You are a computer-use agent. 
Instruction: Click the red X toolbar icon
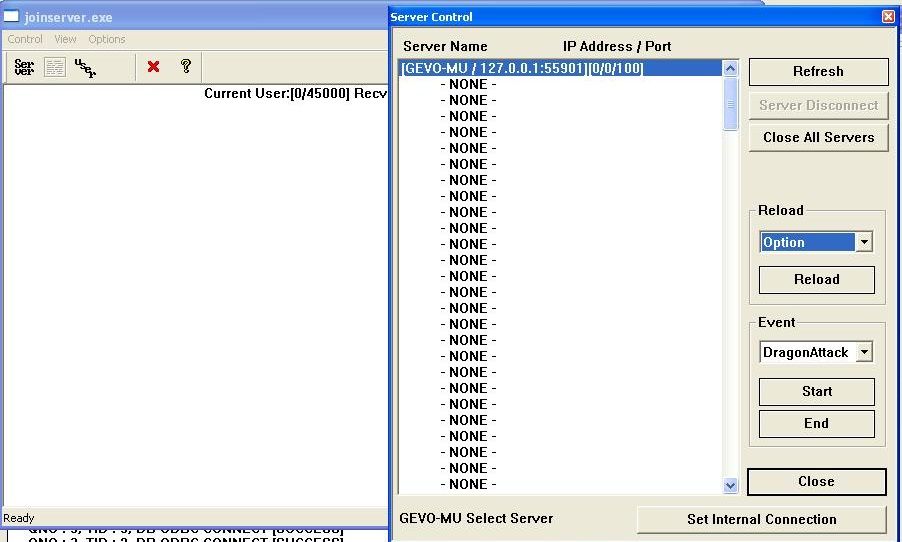(153, 67)
